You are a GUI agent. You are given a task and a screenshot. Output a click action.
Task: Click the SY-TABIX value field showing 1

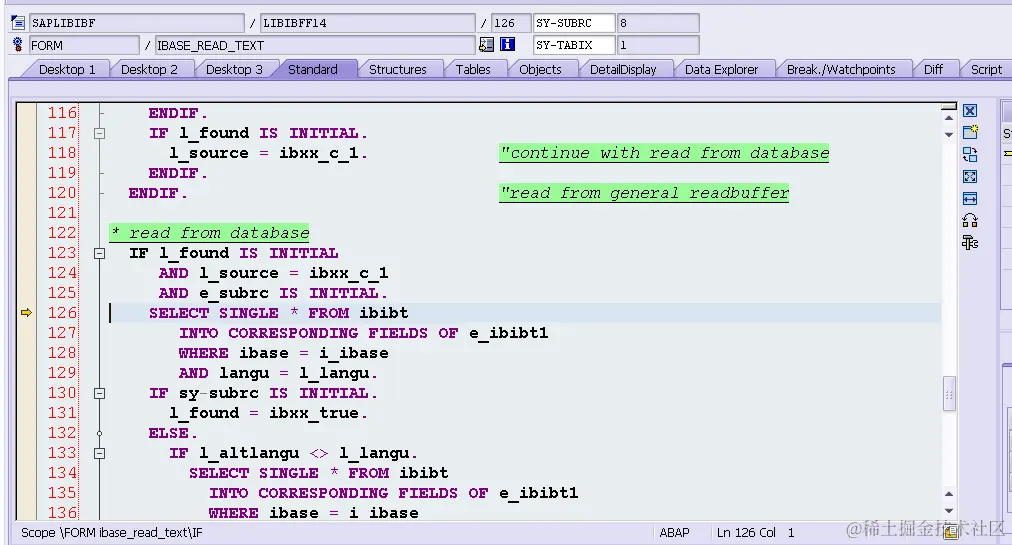658,45
